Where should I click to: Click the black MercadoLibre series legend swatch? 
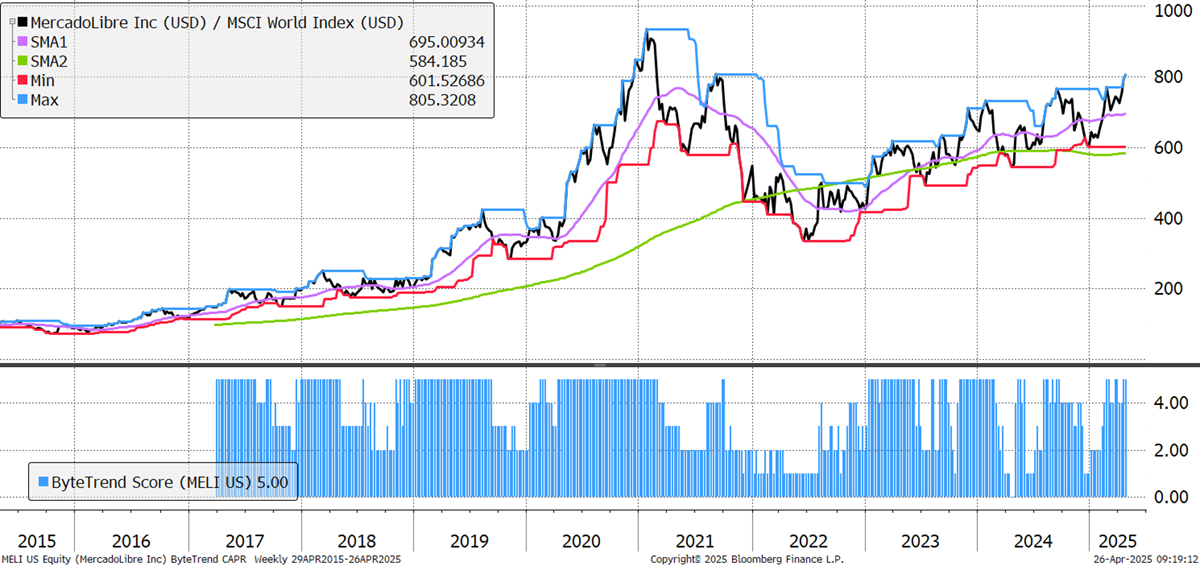(x=24, y=21)
